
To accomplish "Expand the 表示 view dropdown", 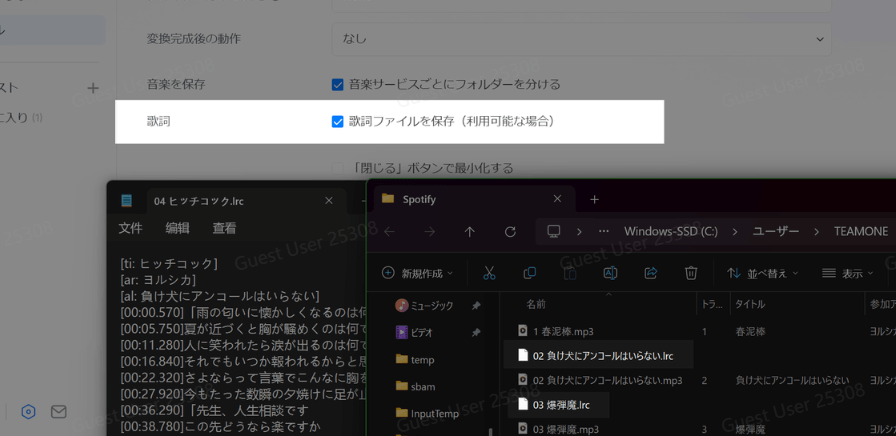I will point(847,273).
